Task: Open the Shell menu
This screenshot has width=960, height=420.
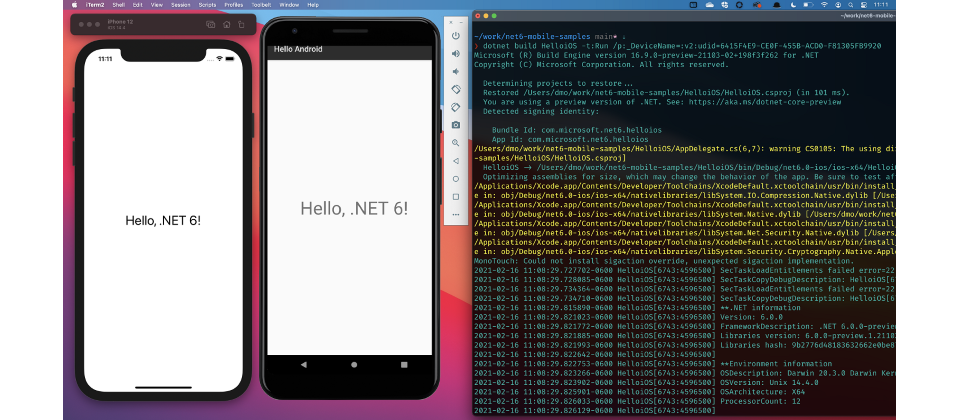Action: click(x=118, y=4)
